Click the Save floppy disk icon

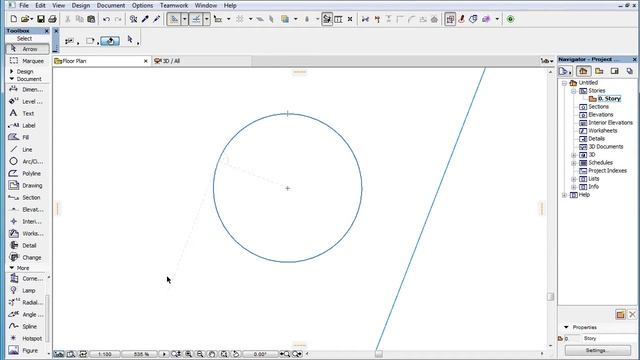[41, 19]
